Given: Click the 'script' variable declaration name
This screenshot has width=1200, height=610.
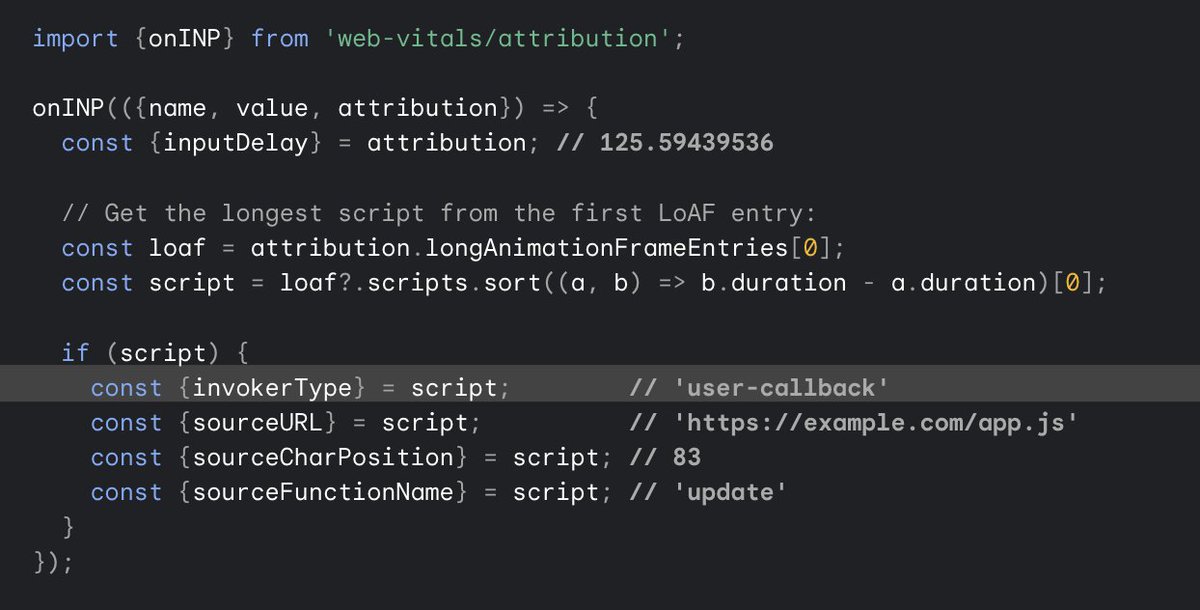Looking at the screenshot, I should [192, 283].
